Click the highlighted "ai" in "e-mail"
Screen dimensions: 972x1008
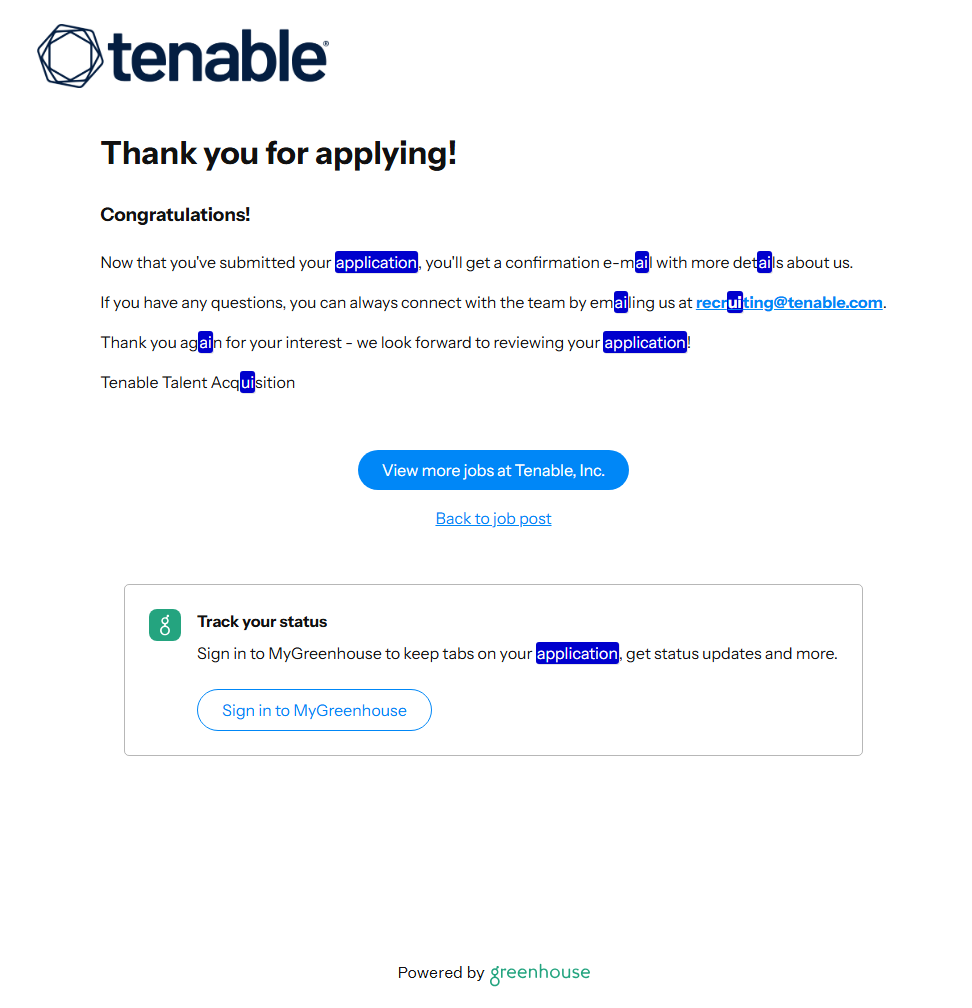[642, 263]
